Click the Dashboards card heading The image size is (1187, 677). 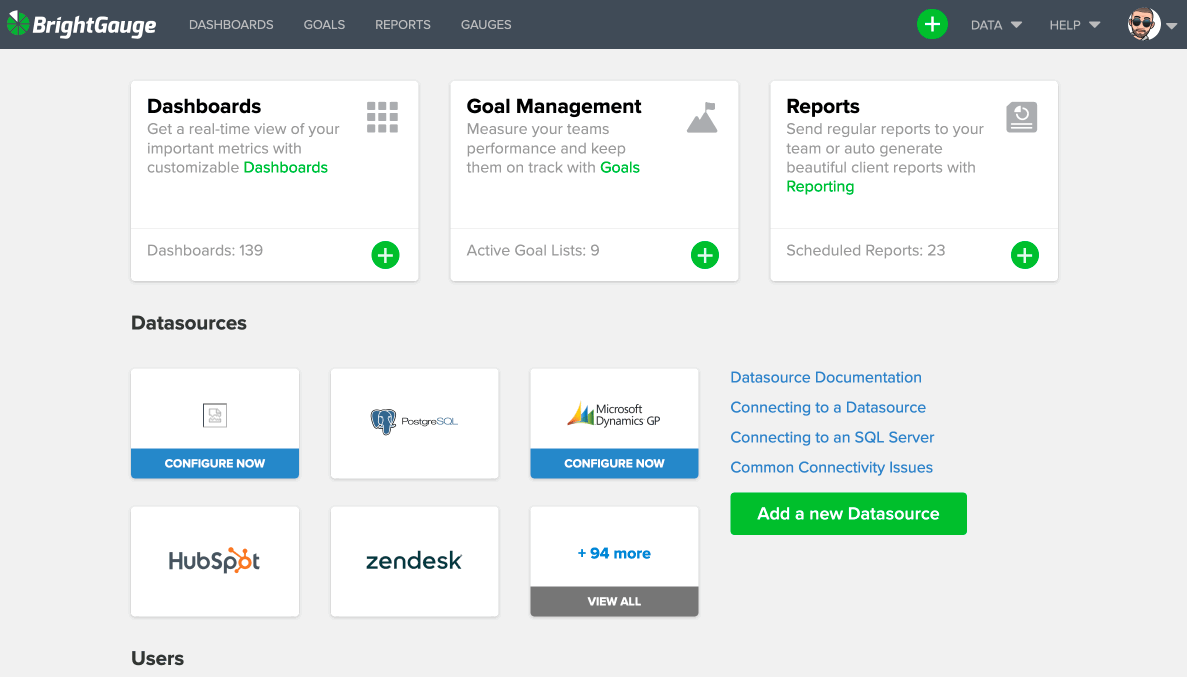coord(204,106)
